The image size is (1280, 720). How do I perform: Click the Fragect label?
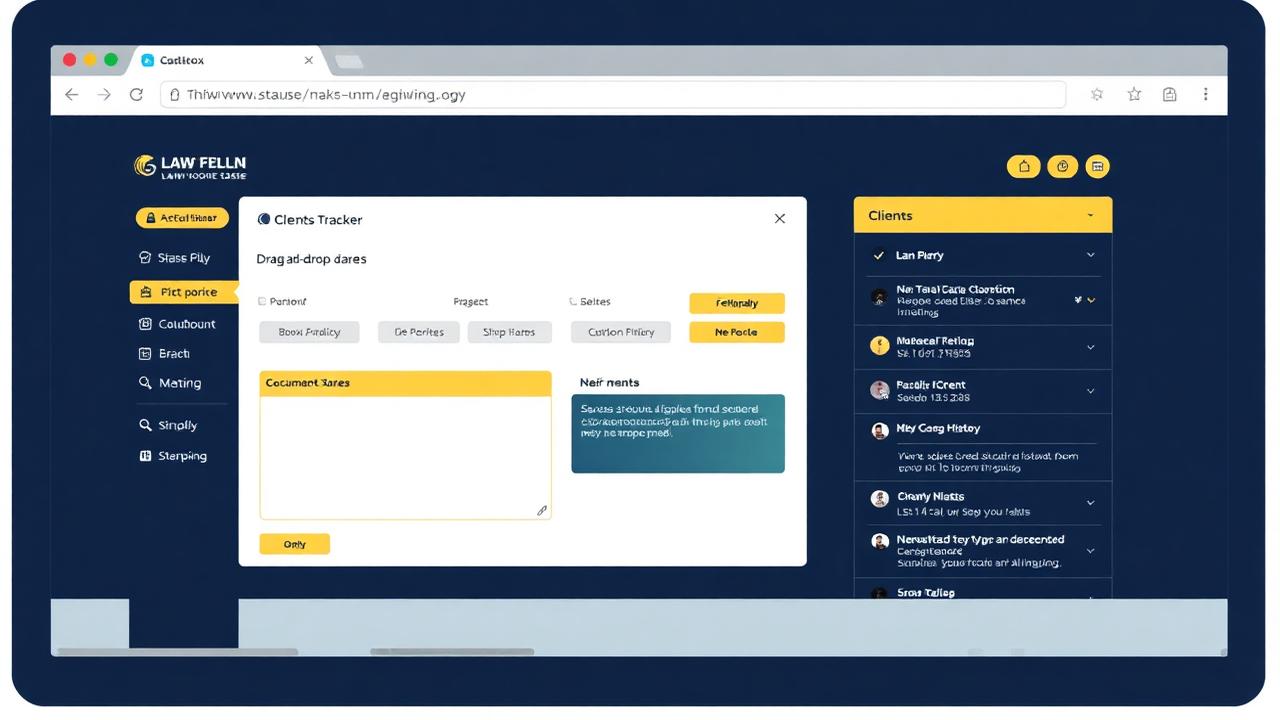point(470,301)
